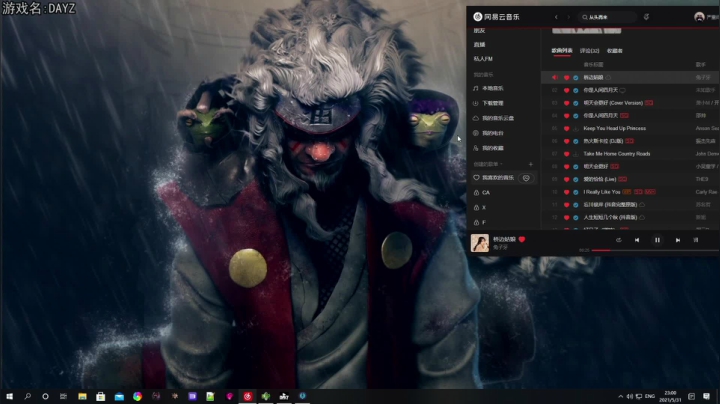The width and height of the screenshot is (720, 404).
Task: Collapse the 创建的歌单 section
Action: [x=488, y=164]
